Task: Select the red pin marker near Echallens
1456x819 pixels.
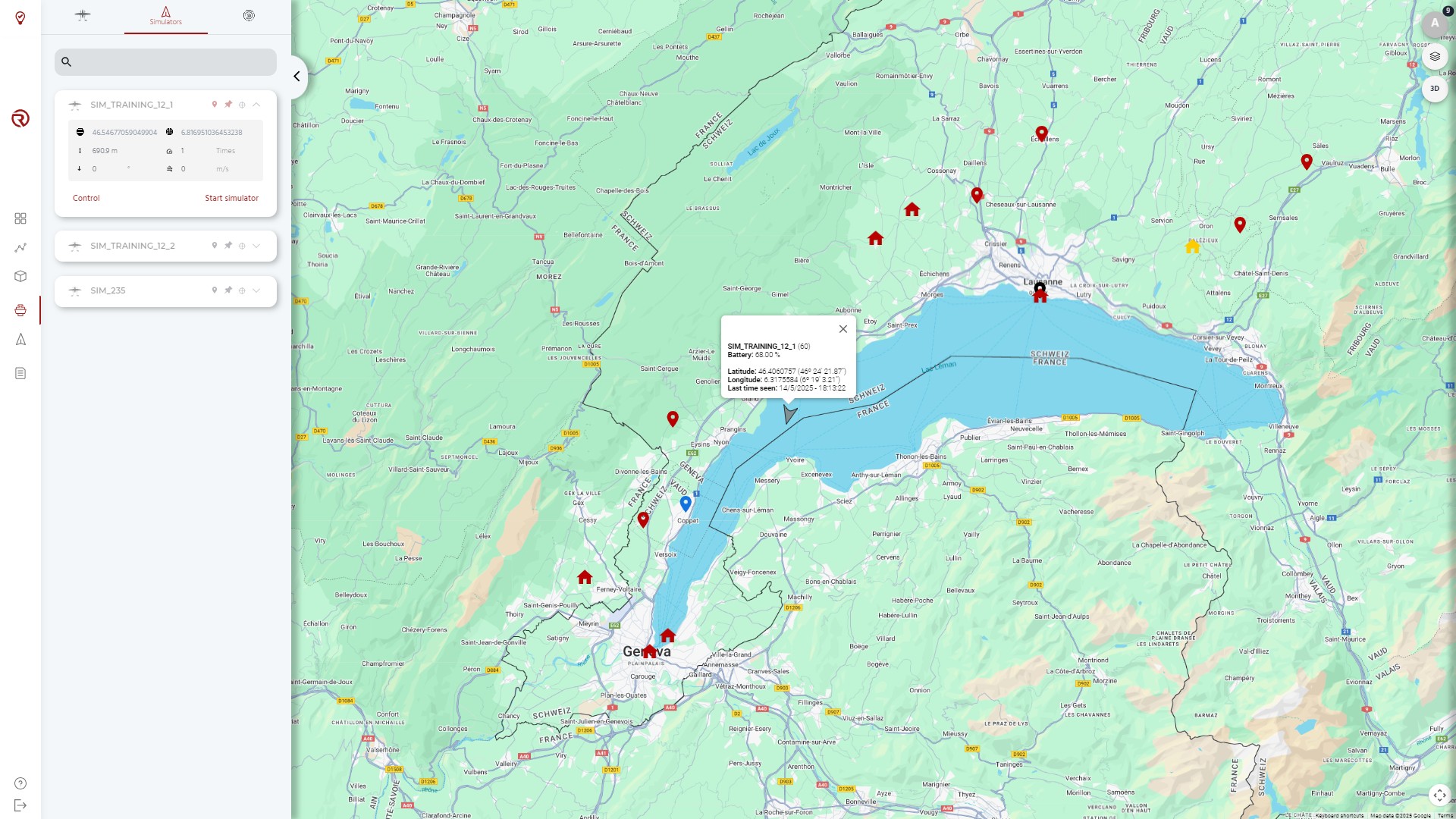Action: click(x=1042, y=134)
